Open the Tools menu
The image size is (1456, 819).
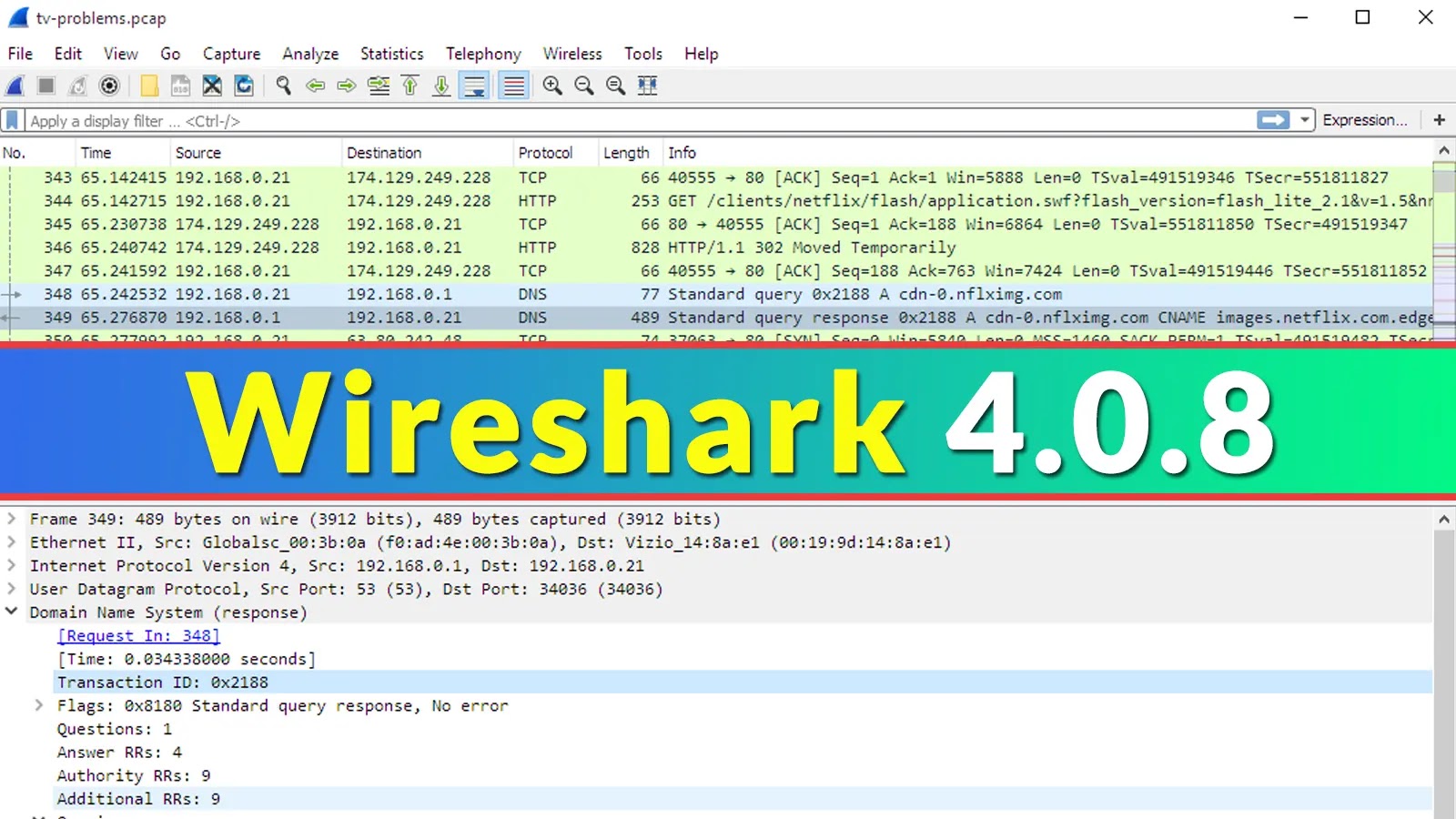click(x=643, y=54)
